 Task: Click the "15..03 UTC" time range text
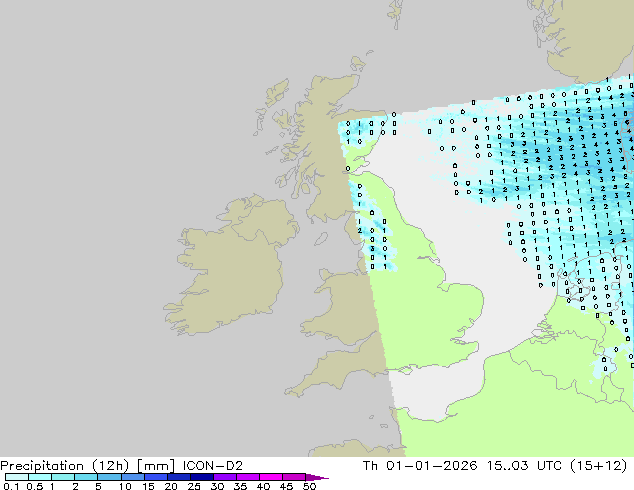(x=524, y=466)
